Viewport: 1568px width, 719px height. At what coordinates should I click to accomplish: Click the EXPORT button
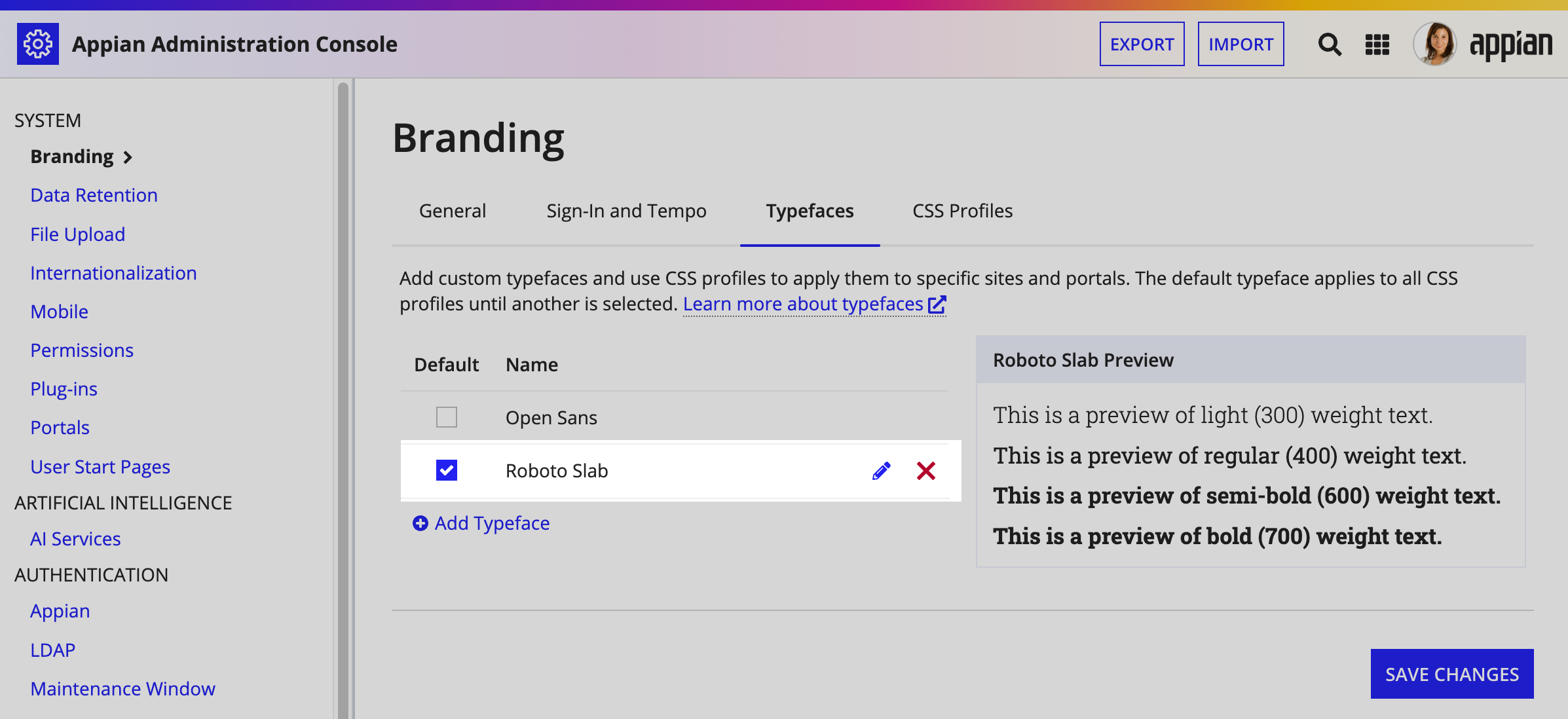(1142, 44)
